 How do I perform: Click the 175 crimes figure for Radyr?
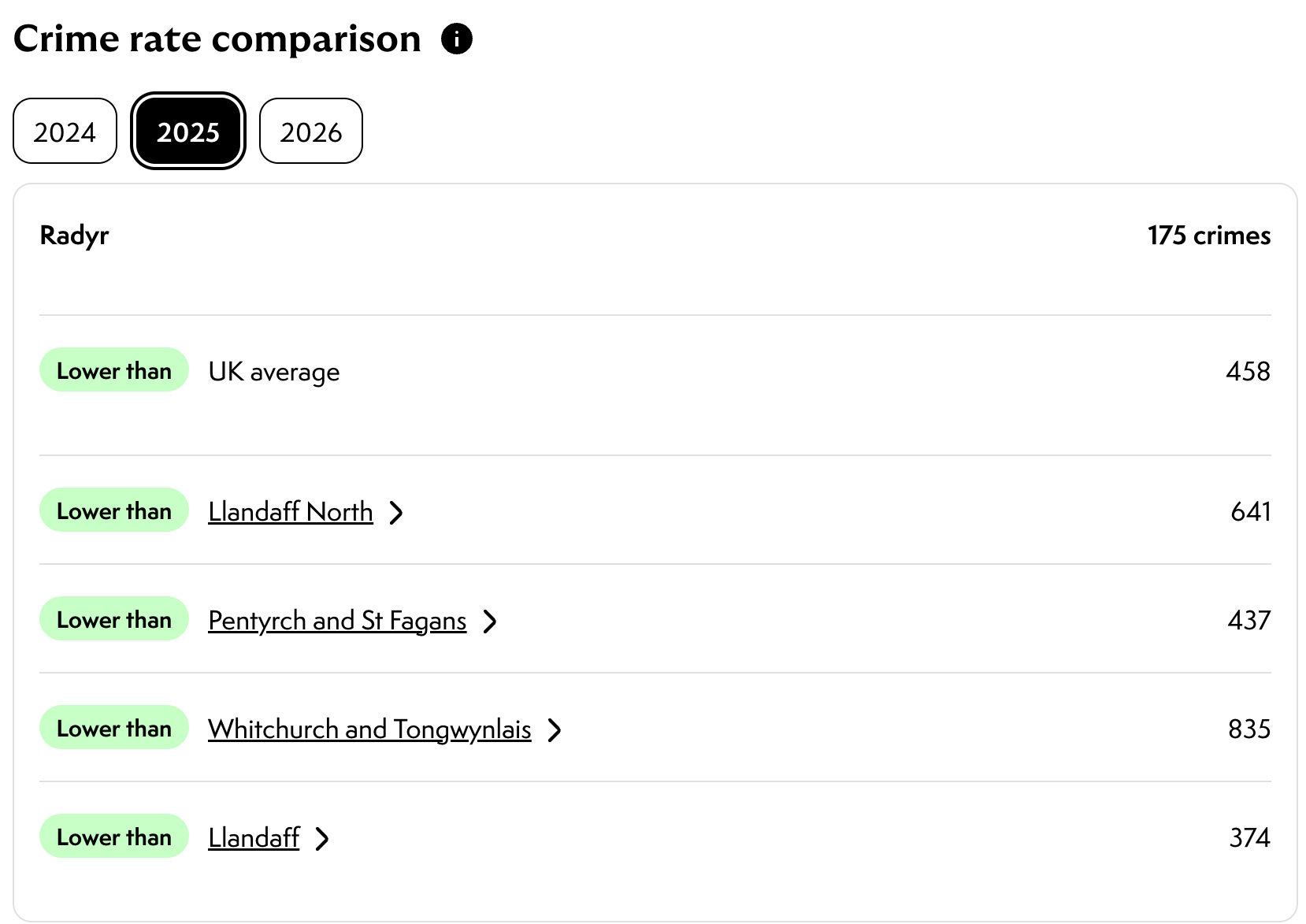[1208, 236]
